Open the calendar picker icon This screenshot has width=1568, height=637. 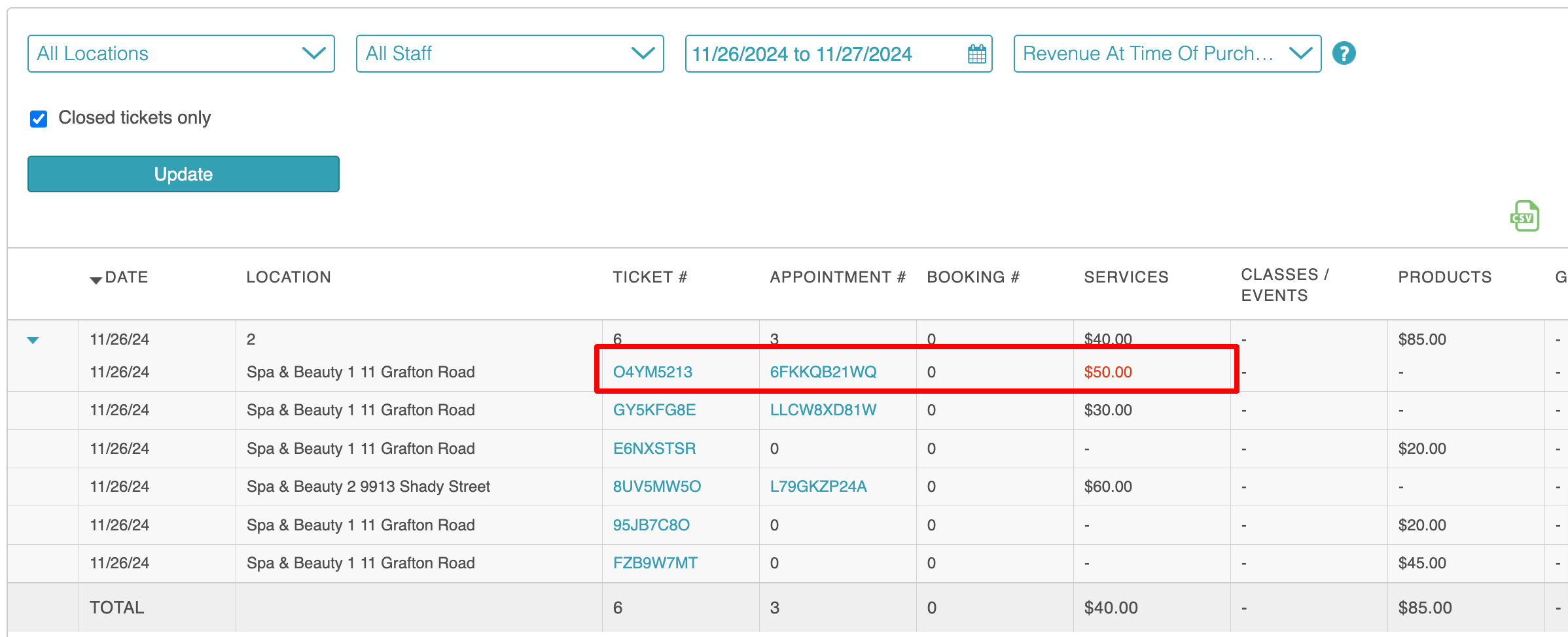click(976, 54)
